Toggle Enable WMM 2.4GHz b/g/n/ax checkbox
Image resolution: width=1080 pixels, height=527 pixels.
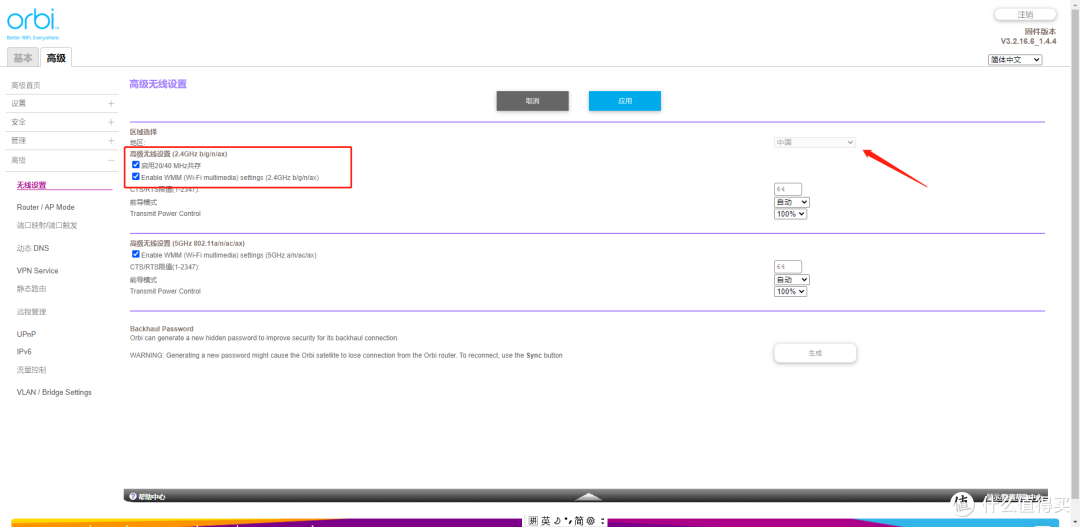coord(136,176)
